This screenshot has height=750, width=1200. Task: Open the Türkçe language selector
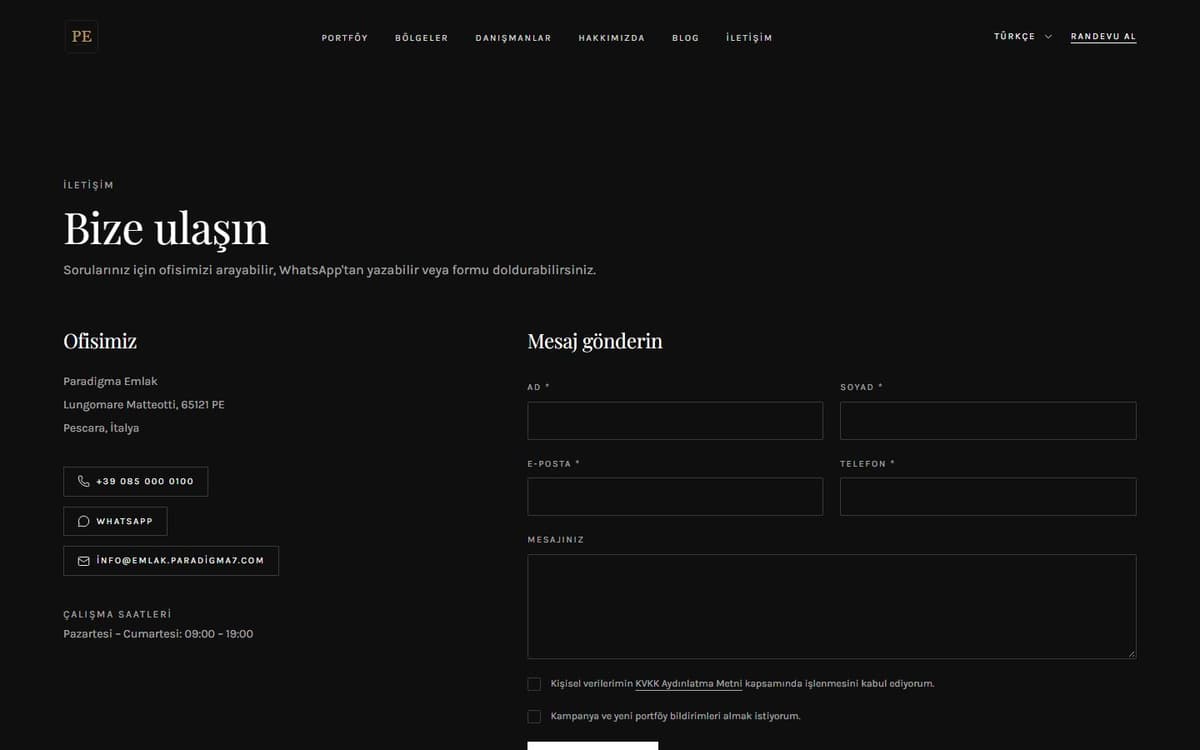pos(1023,37)
